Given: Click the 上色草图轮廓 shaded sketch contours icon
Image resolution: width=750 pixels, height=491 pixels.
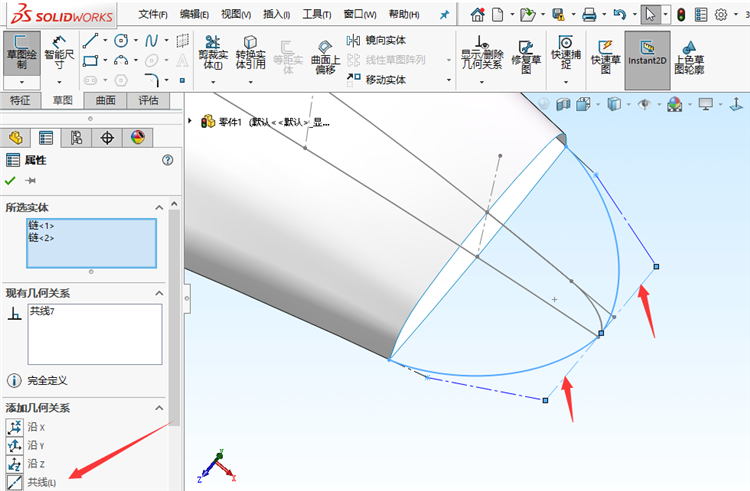Looking at the screenshot, I should point(689,57).
